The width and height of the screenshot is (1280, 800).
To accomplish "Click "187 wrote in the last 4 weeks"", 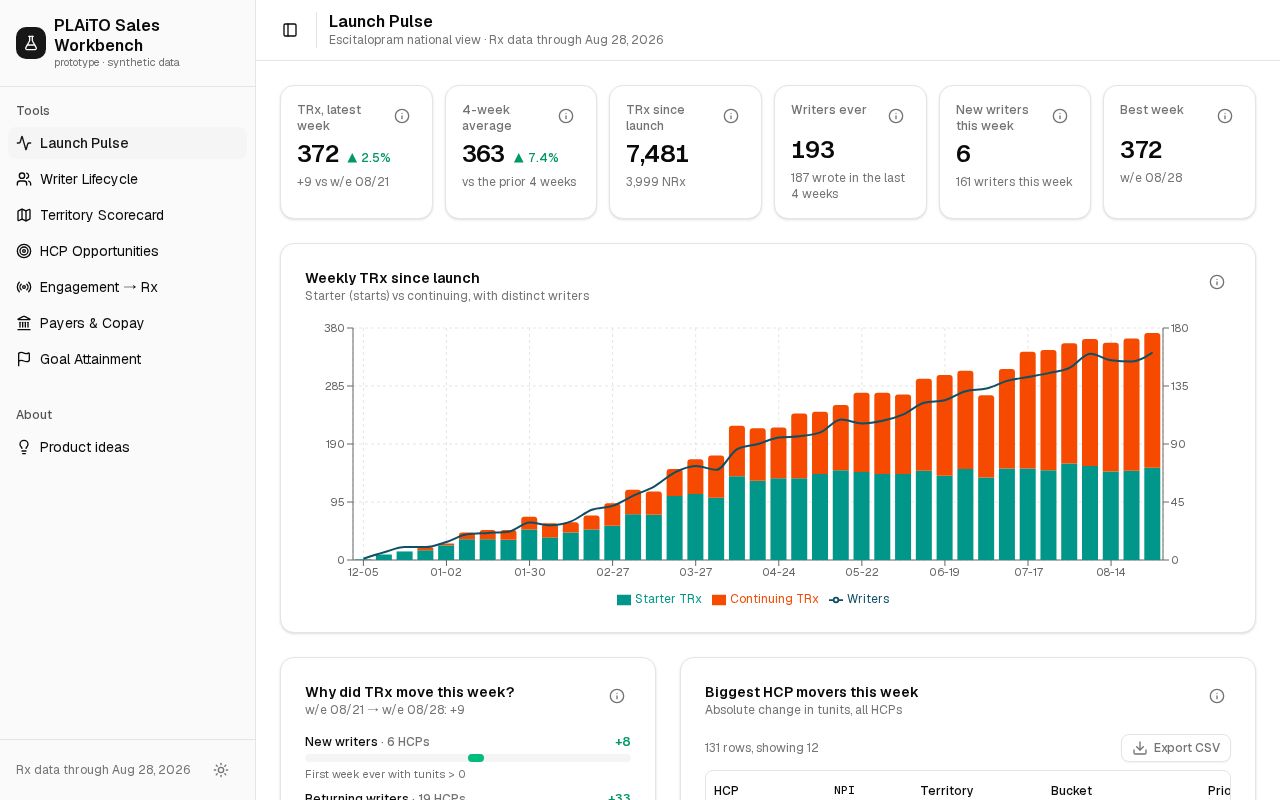I will [848, 186].
